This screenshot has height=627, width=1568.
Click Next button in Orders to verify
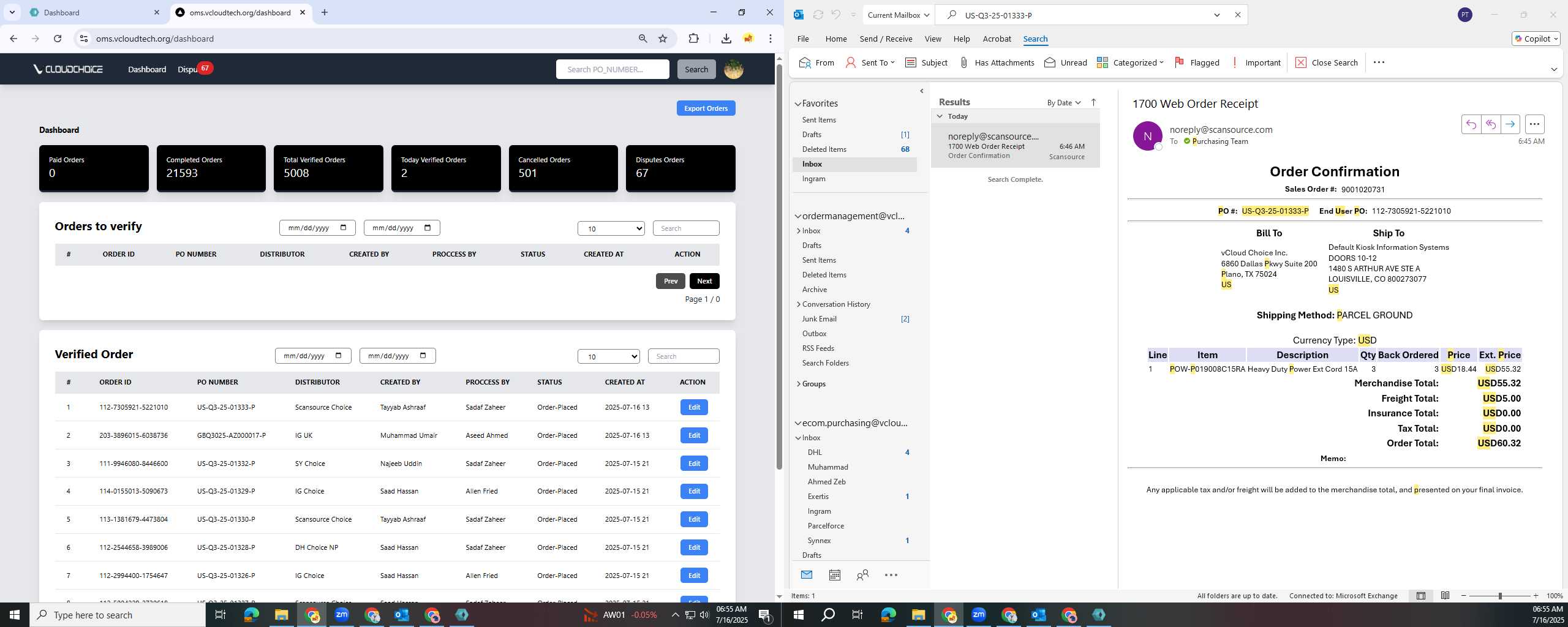pyautogui.click(x=704, y=281)
